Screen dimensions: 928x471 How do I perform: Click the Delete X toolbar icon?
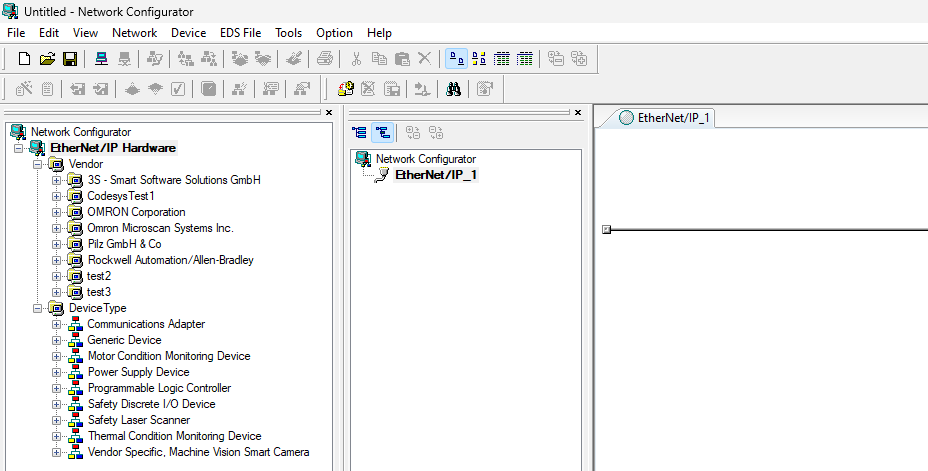pyautogui.click(x=424, y=59)
